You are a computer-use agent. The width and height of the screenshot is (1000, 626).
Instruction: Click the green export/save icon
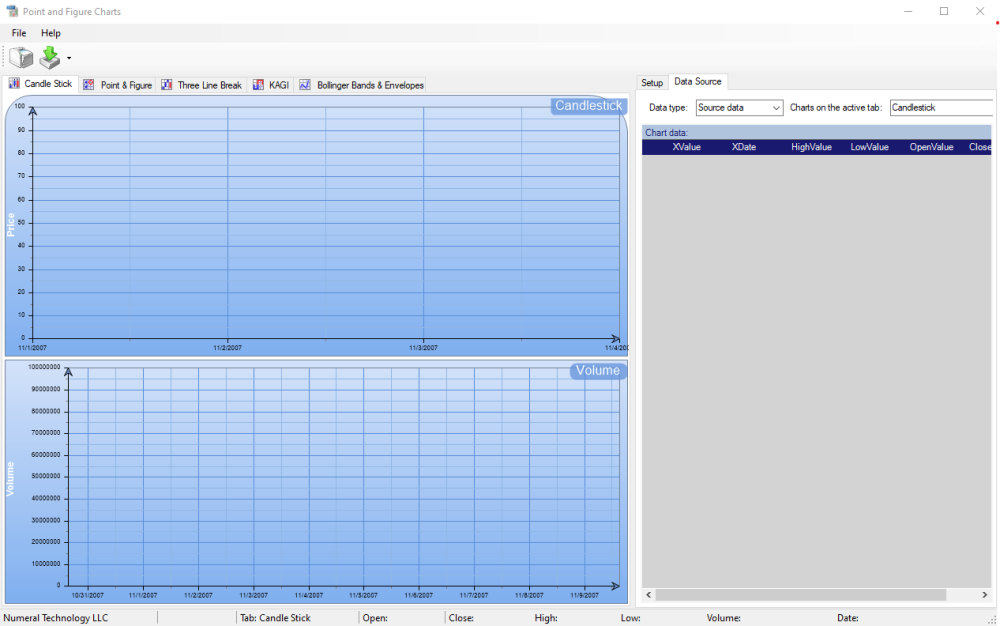(x=49, y=57)
